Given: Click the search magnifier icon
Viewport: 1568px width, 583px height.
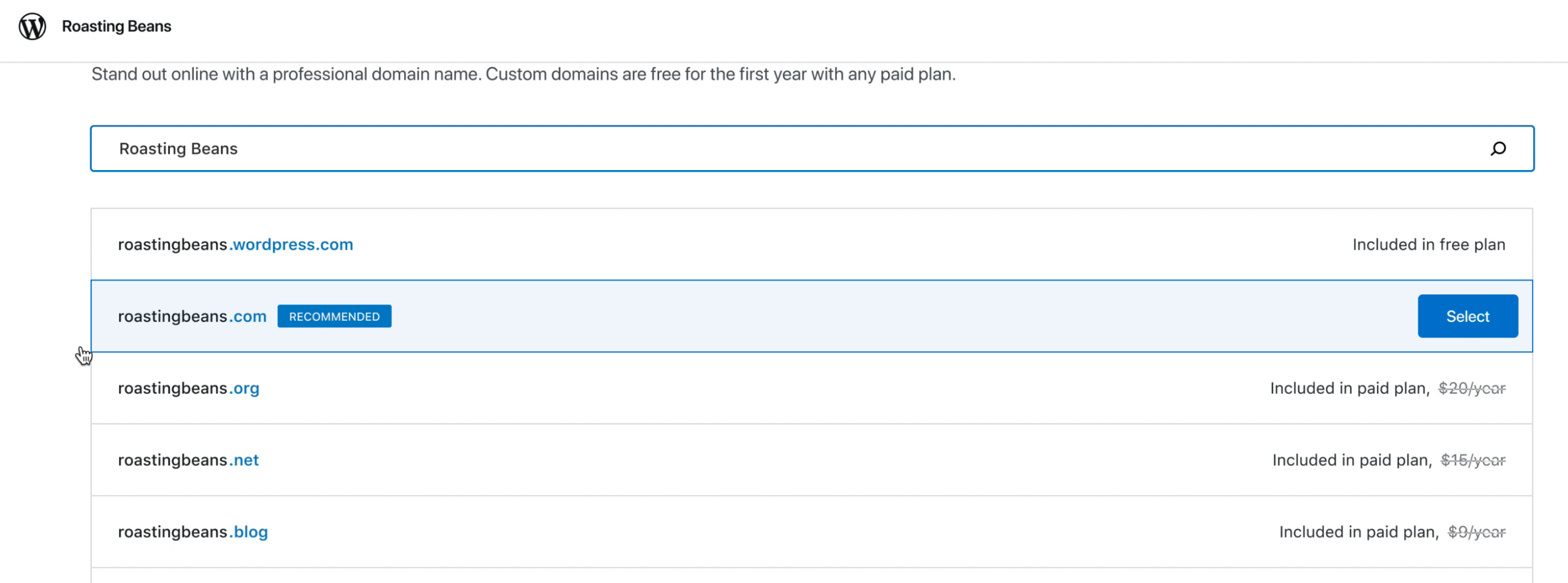Looking at the screenshot, I should point(1498,149).
